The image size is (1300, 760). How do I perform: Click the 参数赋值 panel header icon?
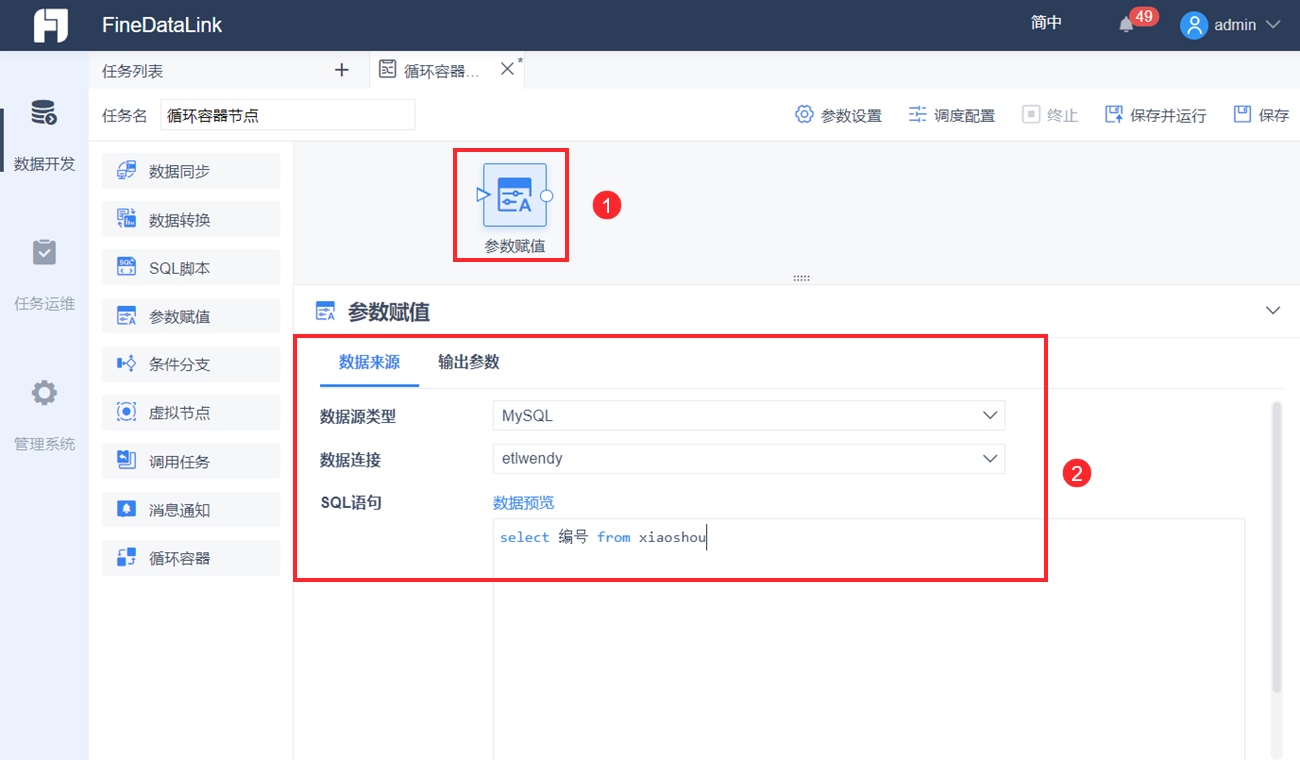tap(326, 312)
